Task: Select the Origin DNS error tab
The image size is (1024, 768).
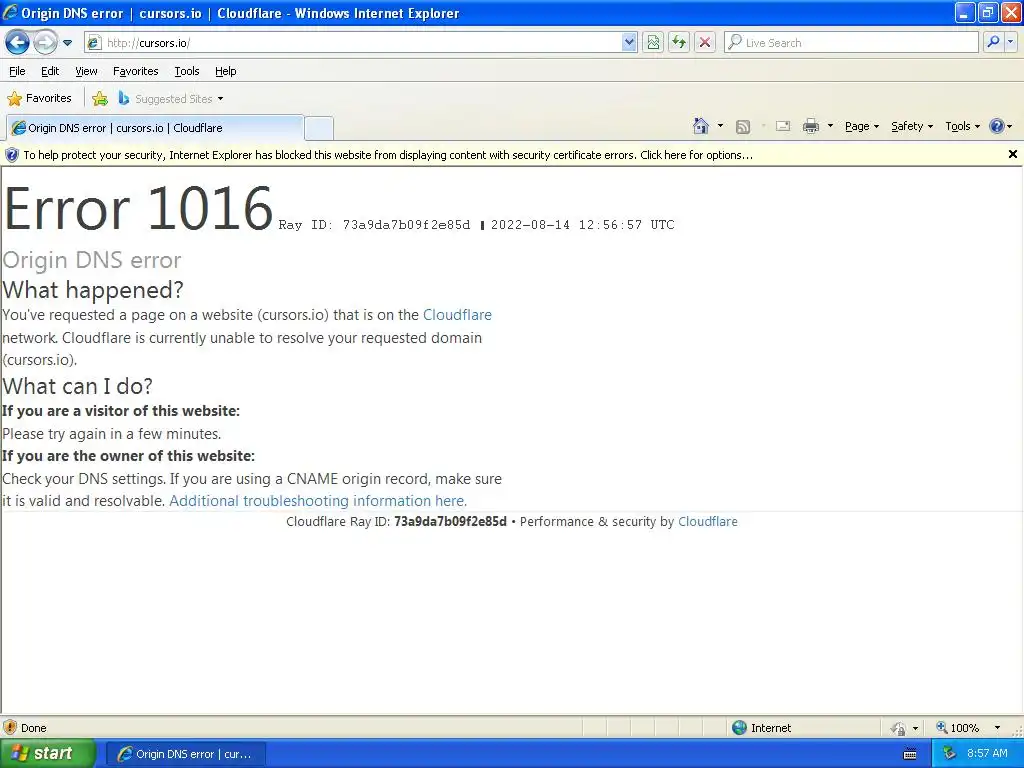Action: click(155, 128)
